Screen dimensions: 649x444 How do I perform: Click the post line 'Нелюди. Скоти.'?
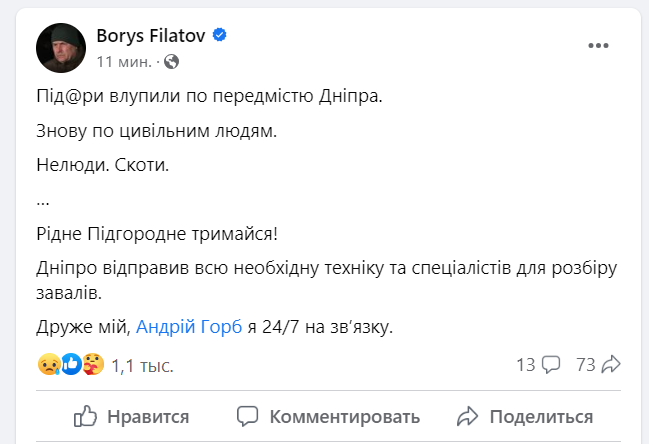tap(102, 164)
